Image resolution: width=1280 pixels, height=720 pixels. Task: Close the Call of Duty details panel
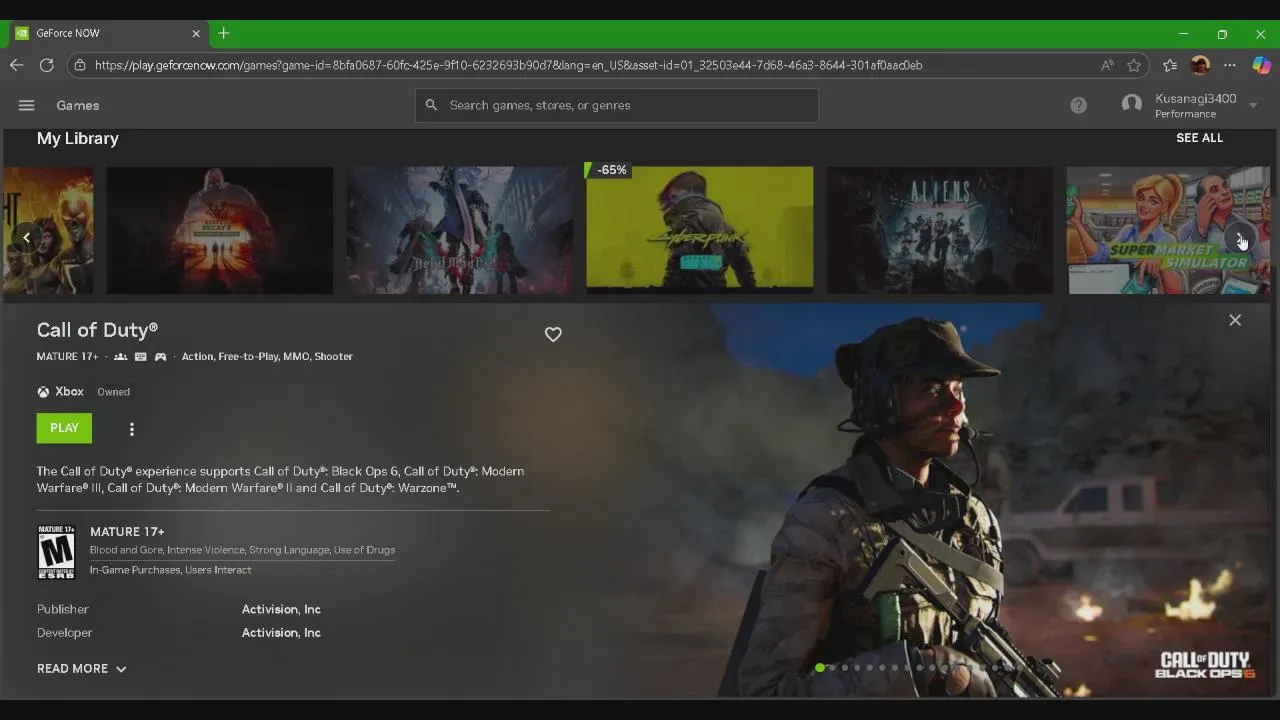1235,320
